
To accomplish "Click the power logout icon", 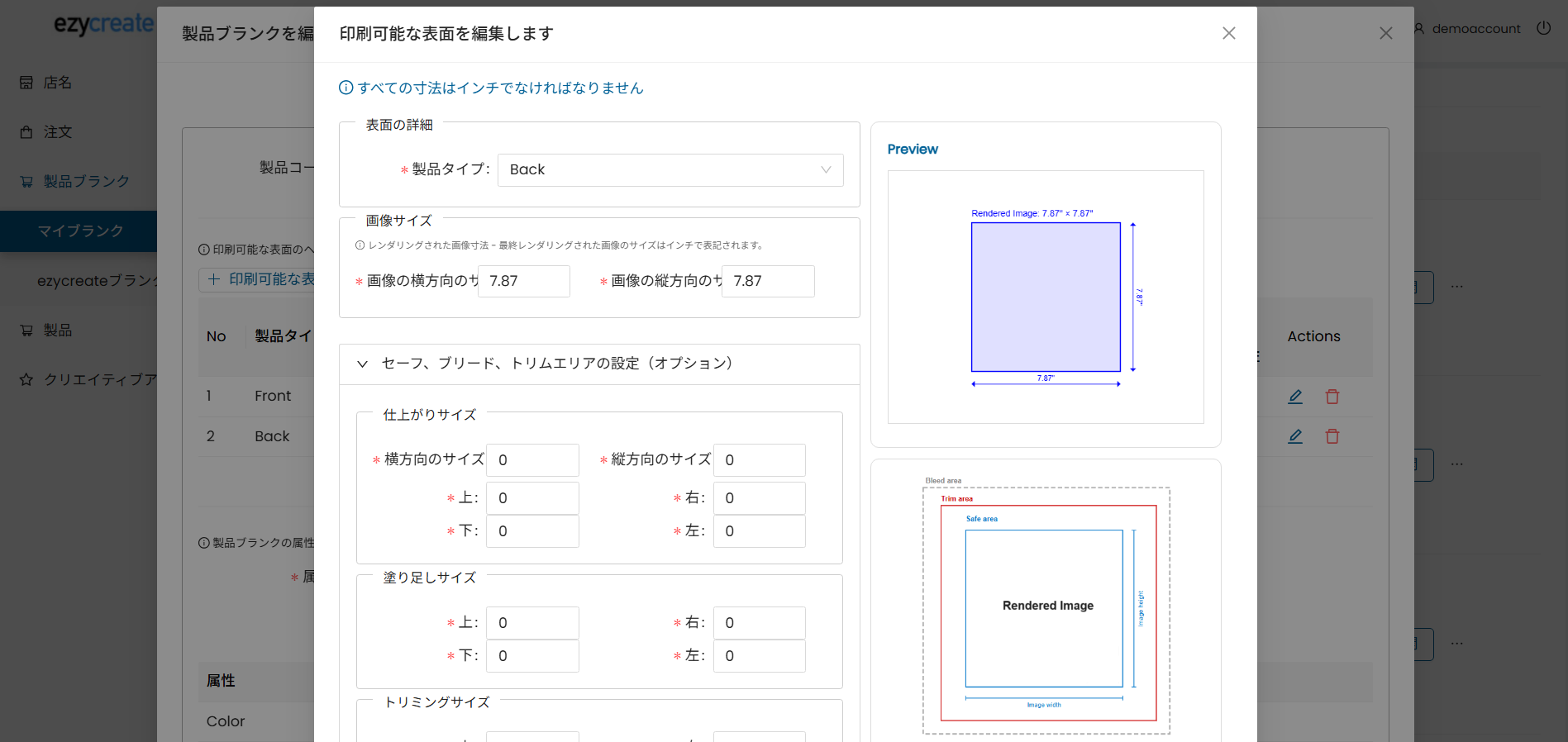I will coord(1543,28).
